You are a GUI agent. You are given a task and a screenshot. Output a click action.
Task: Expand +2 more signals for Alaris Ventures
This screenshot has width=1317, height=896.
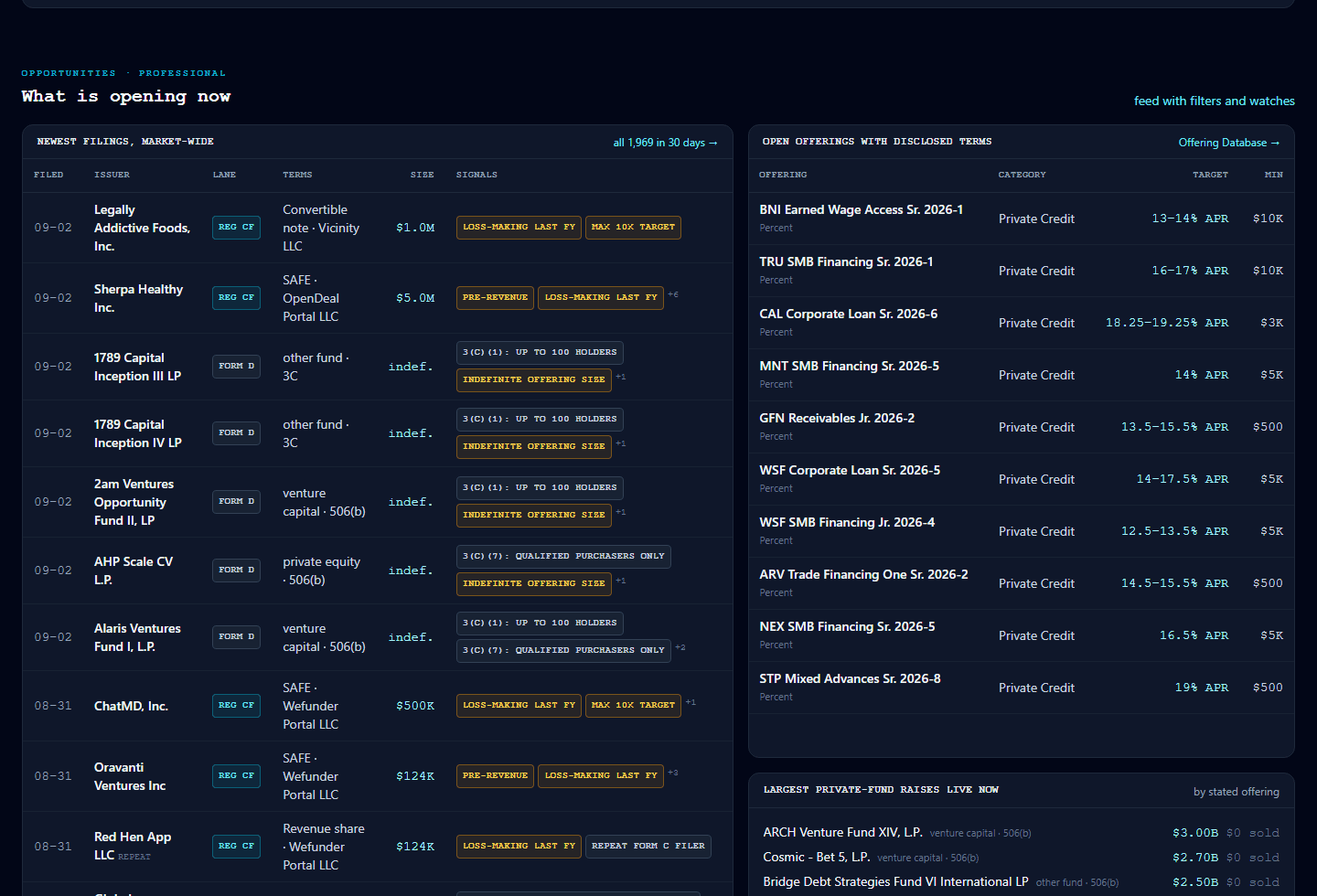coord(680,647)
